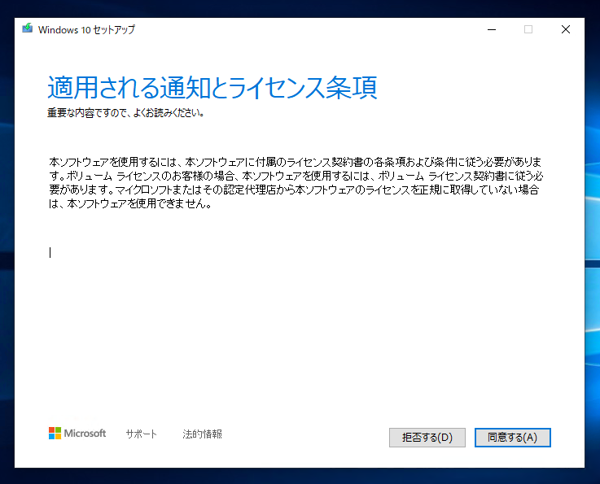The width and height of the screenshot is (600, 484).
Task: Click the subtitle 重要な内容ですので、よくお読みください。
Action: point(126,113)
